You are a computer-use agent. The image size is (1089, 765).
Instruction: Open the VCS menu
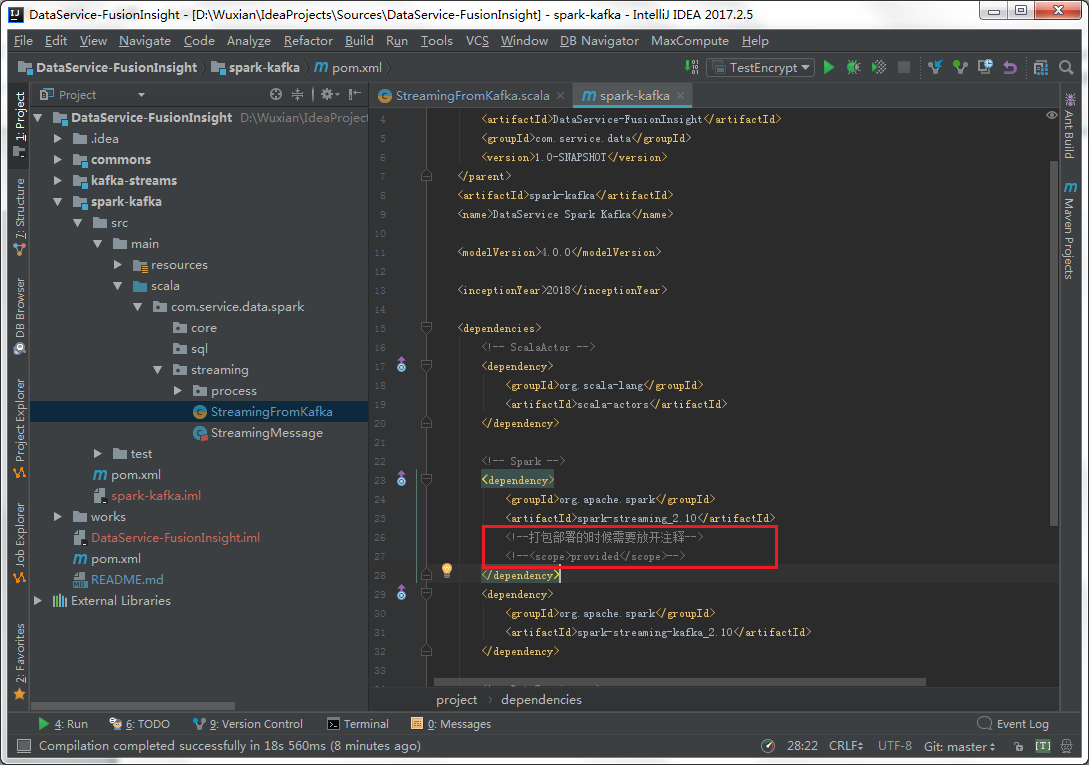pyautogui.click(x=477, y=41)
